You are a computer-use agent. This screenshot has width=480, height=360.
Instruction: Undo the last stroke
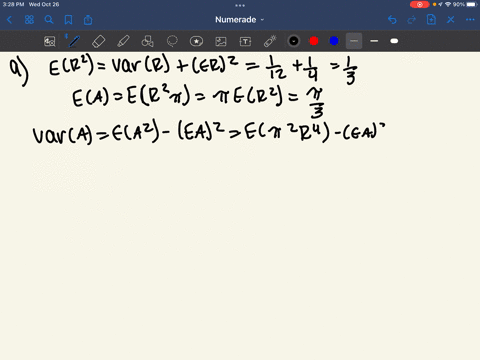point(392,20)
